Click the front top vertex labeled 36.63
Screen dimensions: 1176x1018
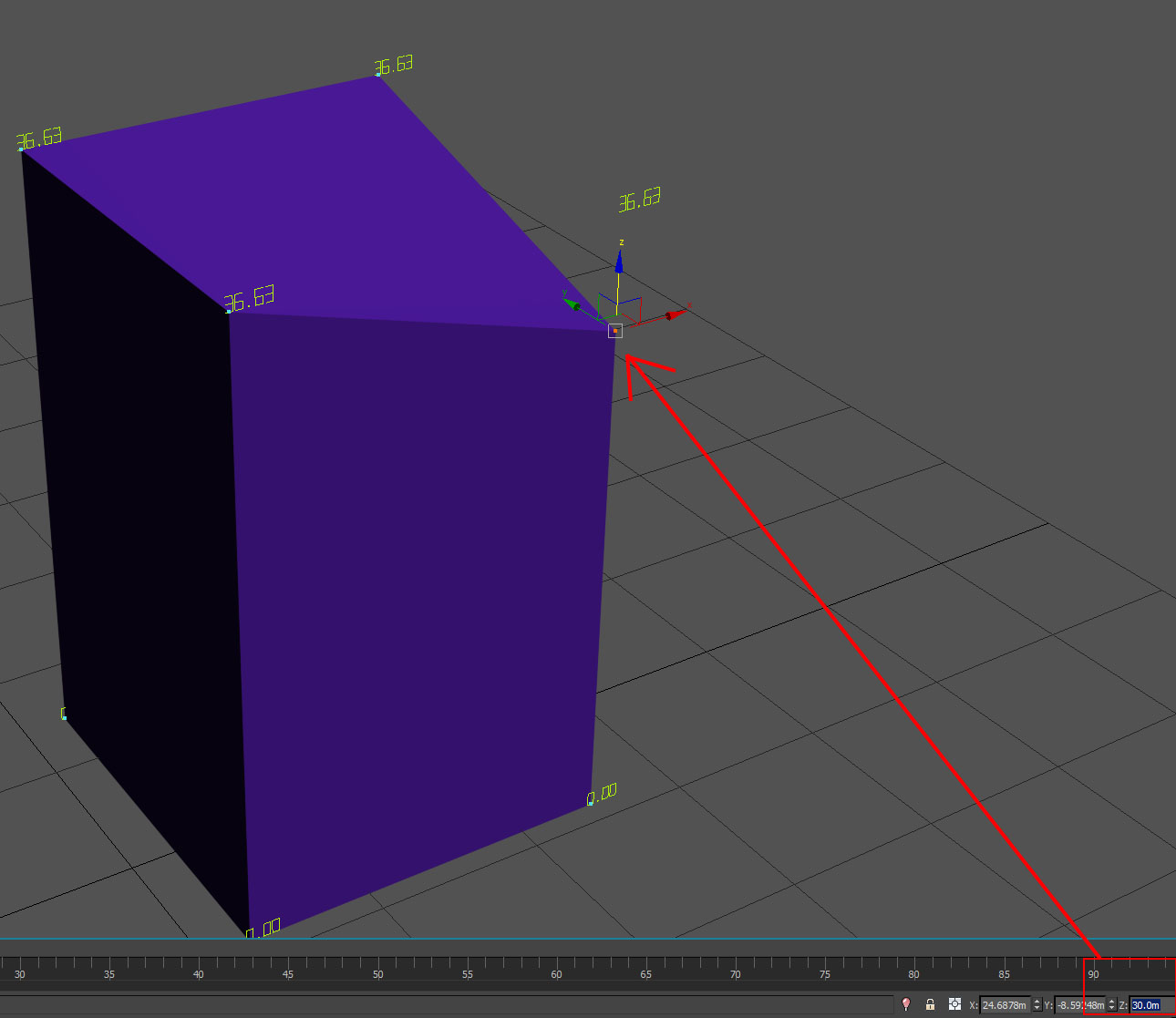coord(229,312)
